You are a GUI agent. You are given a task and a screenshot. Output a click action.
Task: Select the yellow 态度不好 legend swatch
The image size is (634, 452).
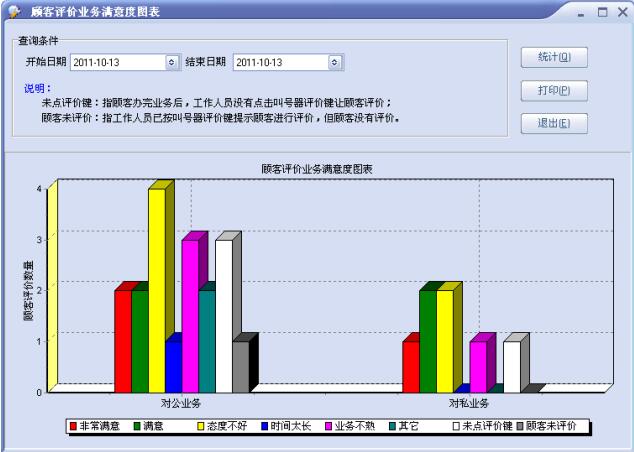tap(199, 426)
